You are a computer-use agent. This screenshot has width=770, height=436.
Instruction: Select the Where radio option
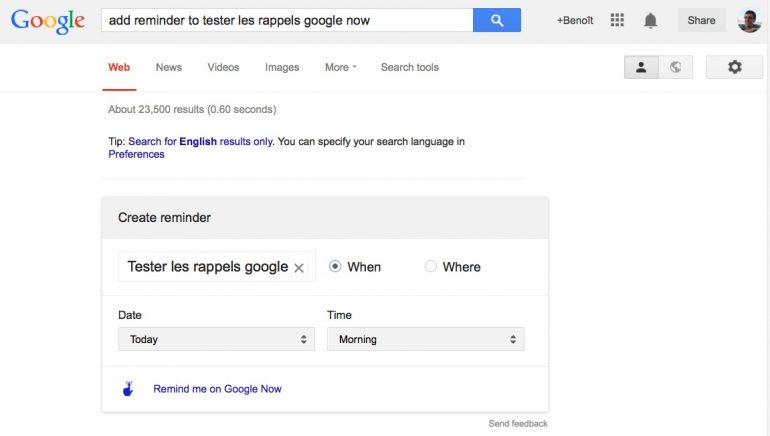pos(431,267)
